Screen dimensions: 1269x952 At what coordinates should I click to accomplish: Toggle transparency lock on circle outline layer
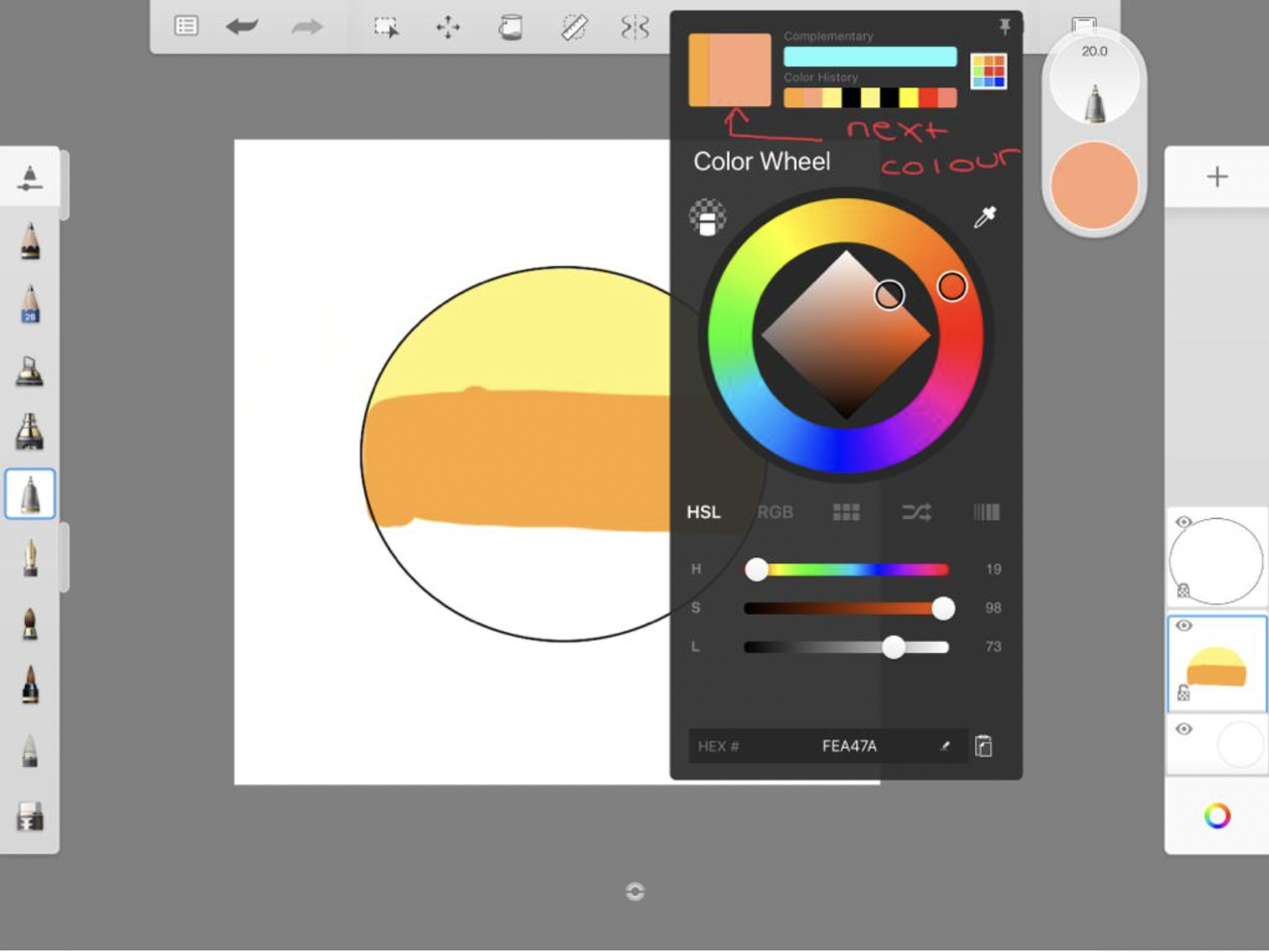pos(1183,590)
